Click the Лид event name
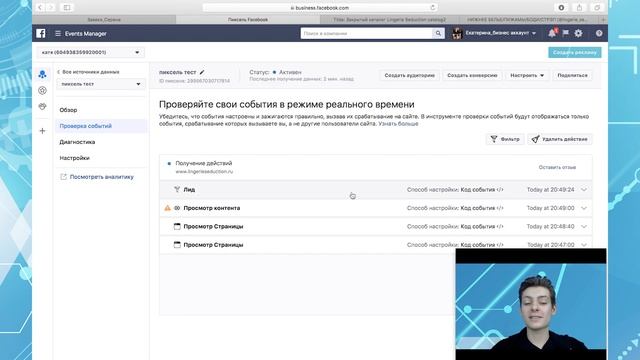 pos(189,190)
